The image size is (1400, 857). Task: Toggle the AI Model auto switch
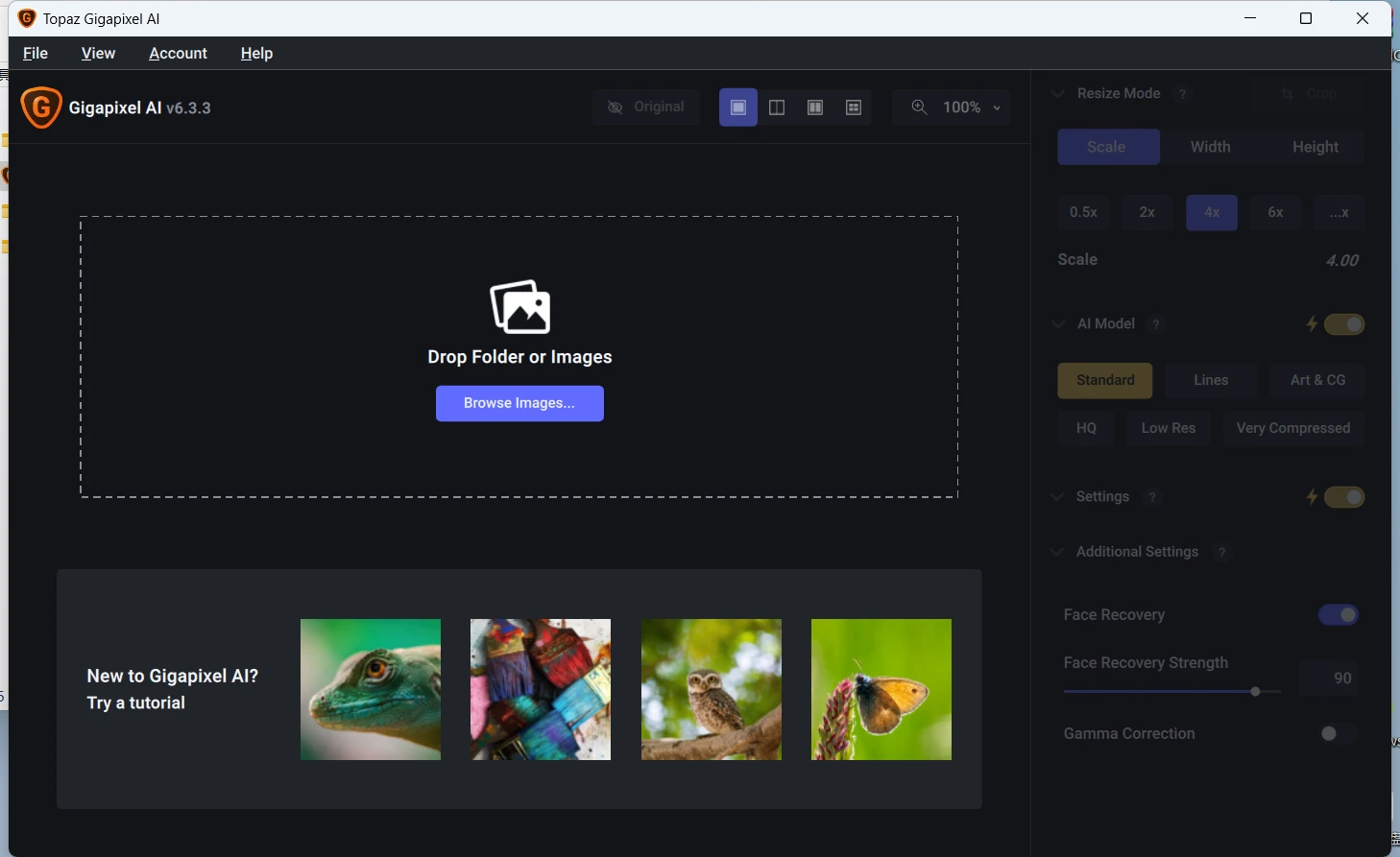point(1343,324)
